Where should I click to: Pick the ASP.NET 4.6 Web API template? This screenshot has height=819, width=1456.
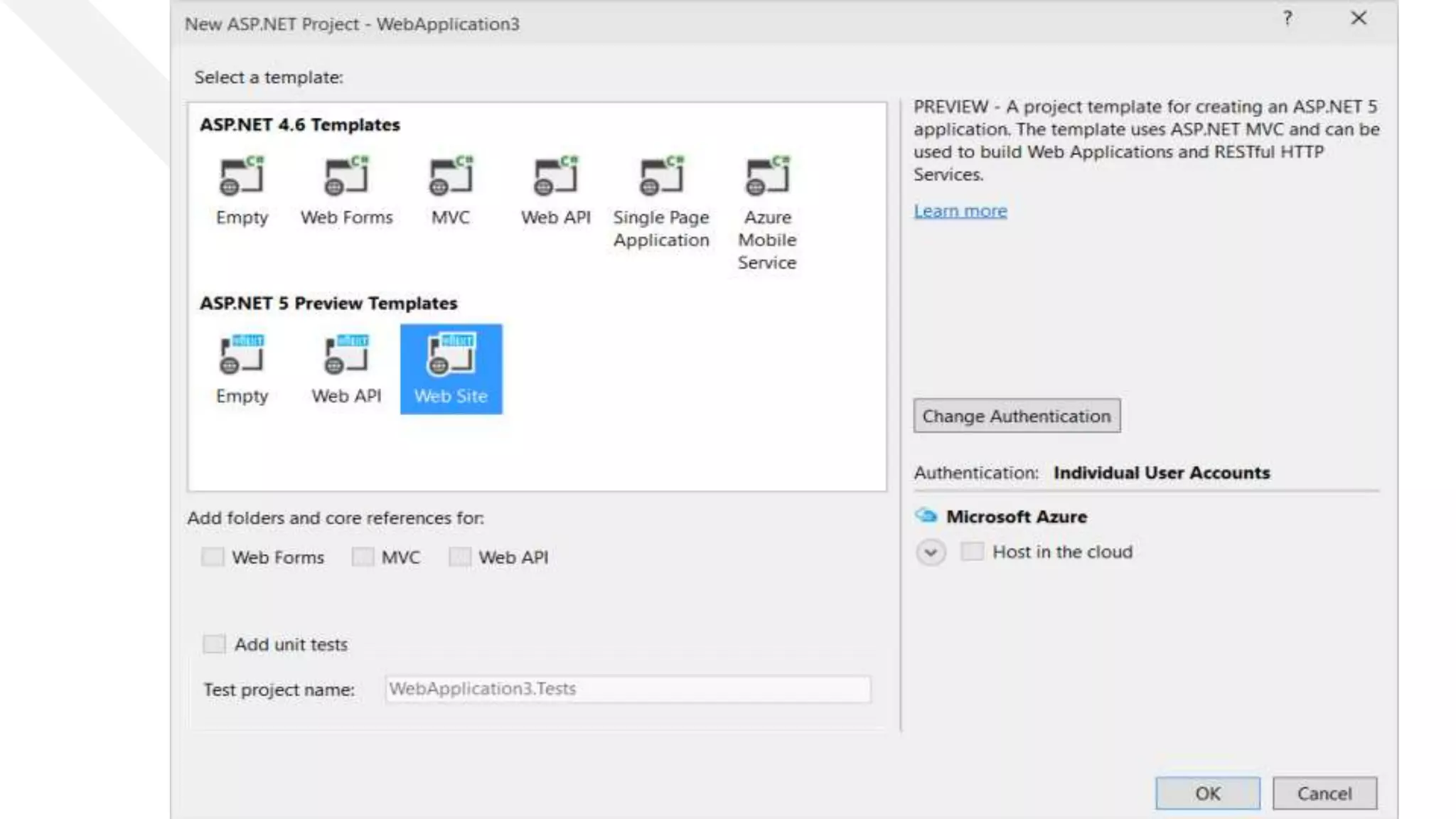pyautogui.click(x=555, y=190)
